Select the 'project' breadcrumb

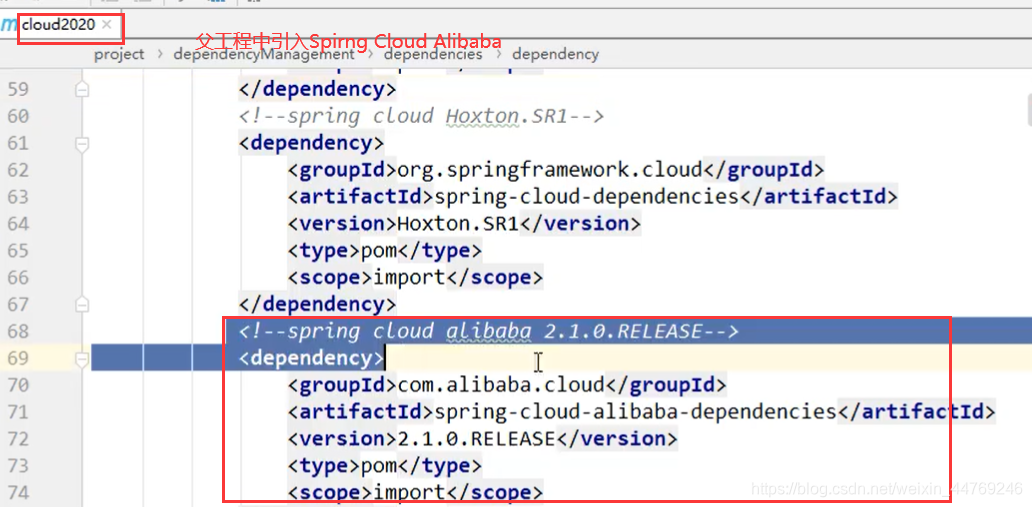119,54
